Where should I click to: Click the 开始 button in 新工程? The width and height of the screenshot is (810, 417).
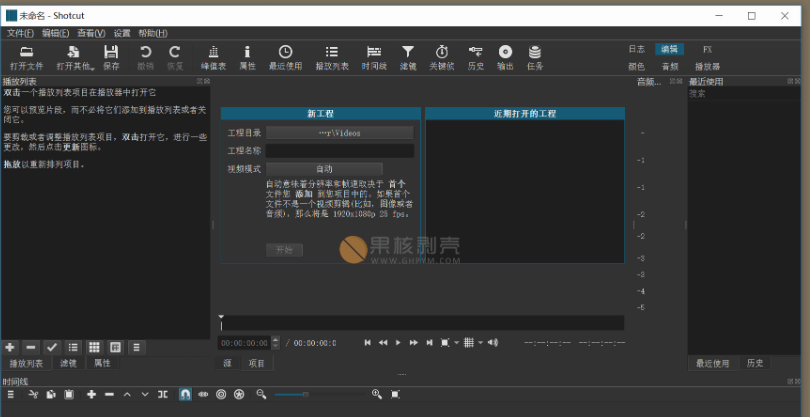(x=284, y=250)
